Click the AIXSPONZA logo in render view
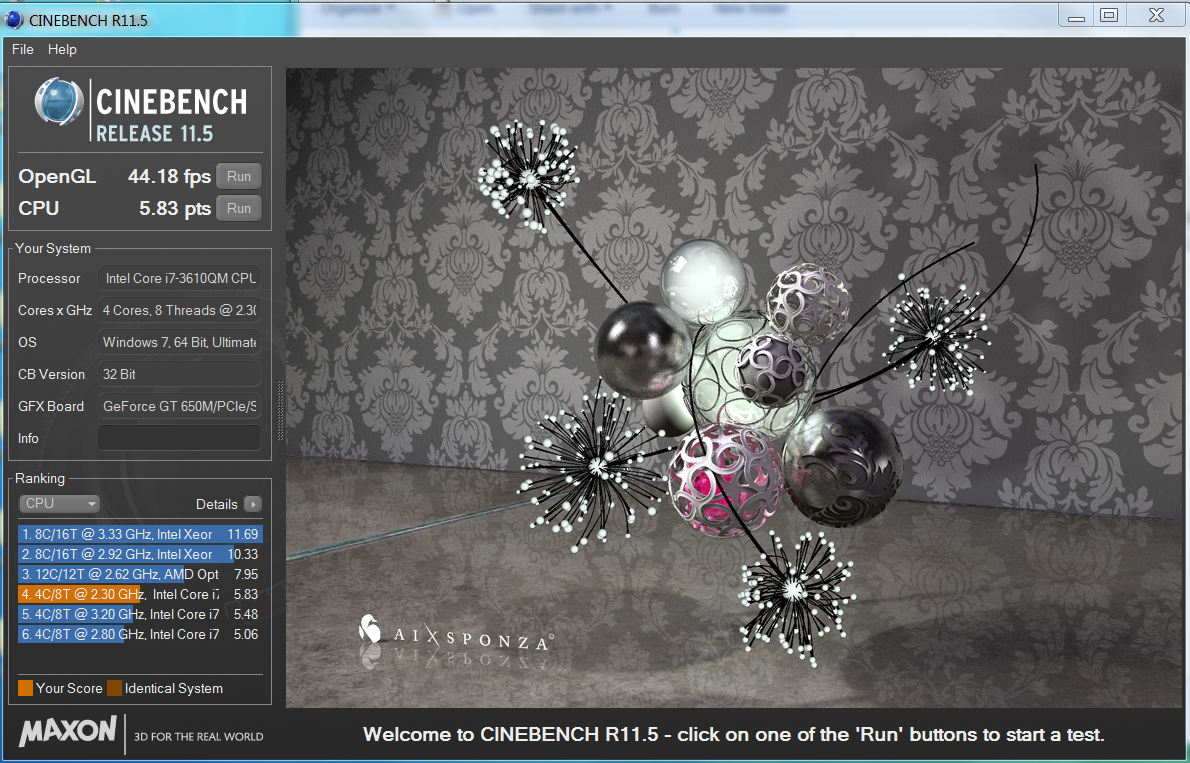Image resolution: width=1190 pixels, height=763 pixels. point(455,633)
